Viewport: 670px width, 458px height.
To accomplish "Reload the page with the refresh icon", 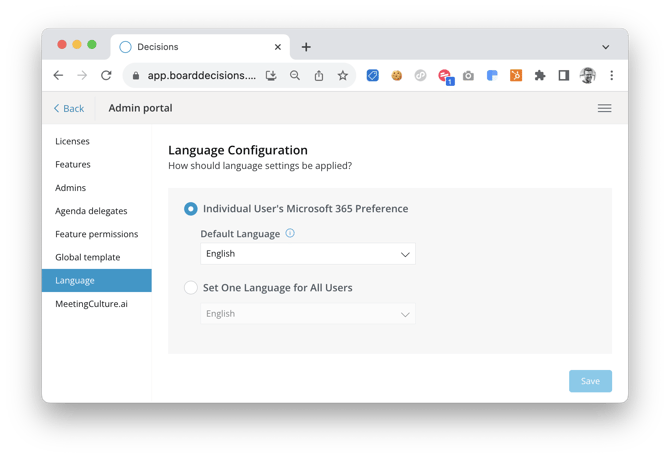I will coord(106,75).
